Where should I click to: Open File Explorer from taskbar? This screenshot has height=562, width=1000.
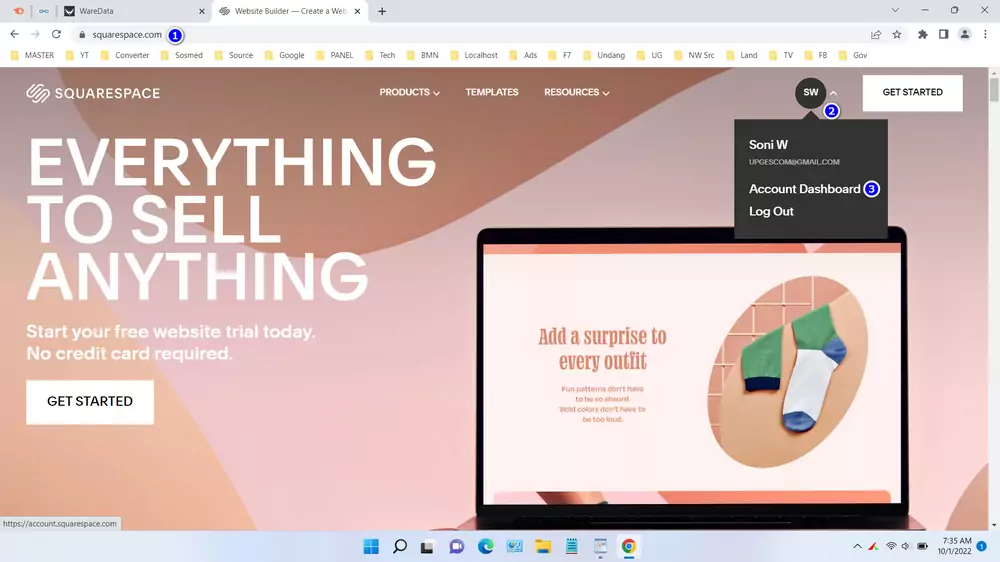(x=543, y=546)
